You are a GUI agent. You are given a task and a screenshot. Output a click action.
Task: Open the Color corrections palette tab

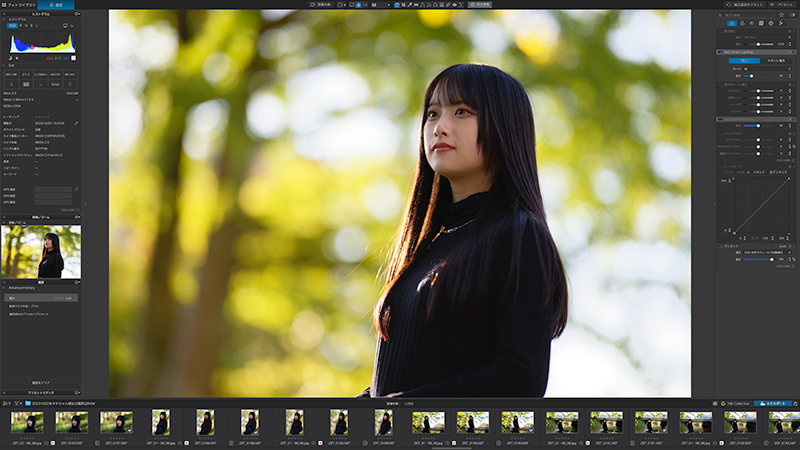(742, 23)
